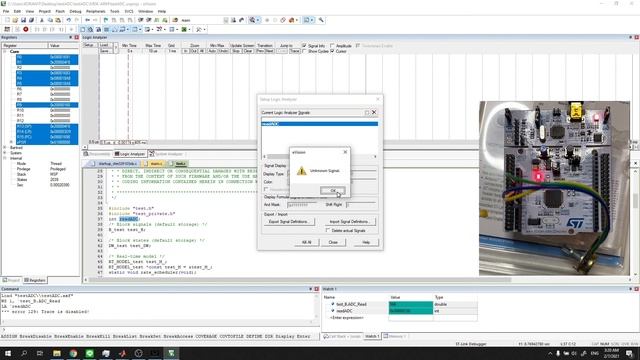Expand the System registers group
This screenshot has height=360, width=640.
point(5,153)
